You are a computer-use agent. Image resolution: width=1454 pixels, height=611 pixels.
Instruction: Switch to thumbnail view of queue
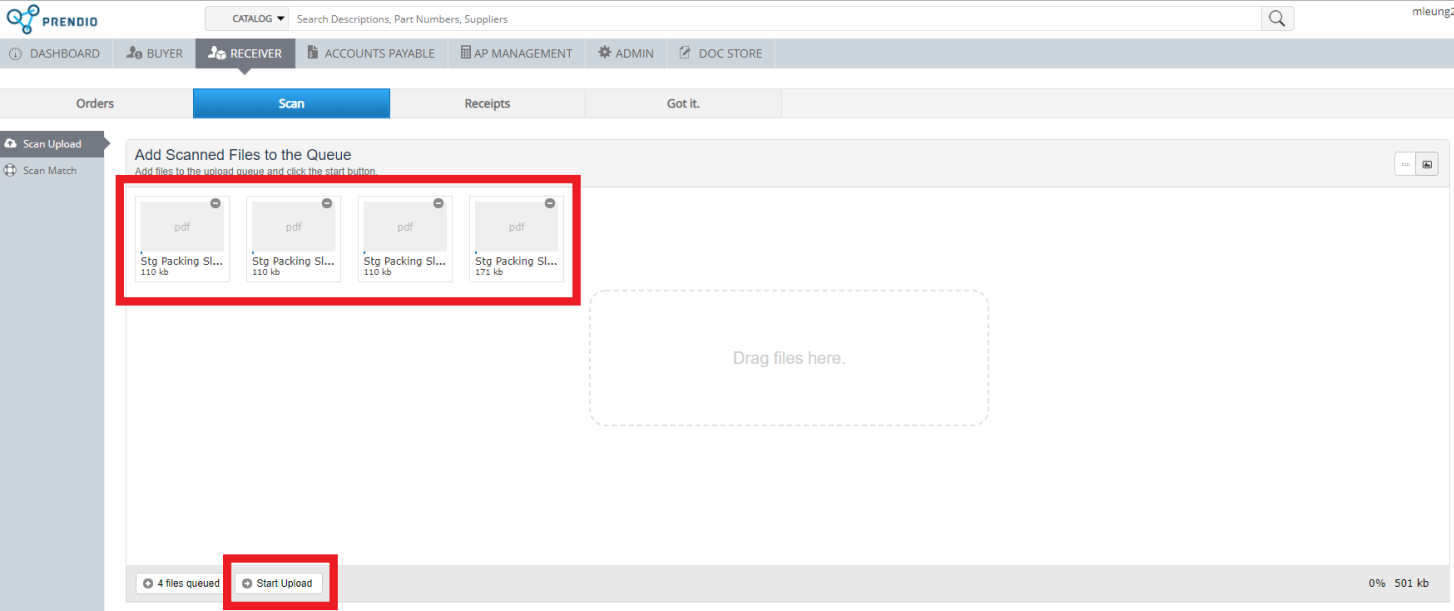click(1427, 165)
